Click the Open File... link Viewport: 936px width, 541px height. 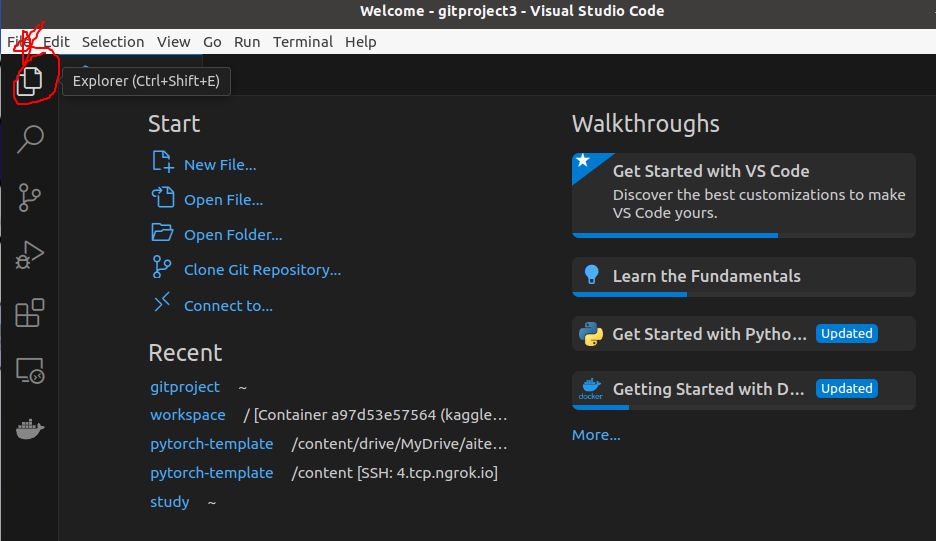click(x=223, y=200)
